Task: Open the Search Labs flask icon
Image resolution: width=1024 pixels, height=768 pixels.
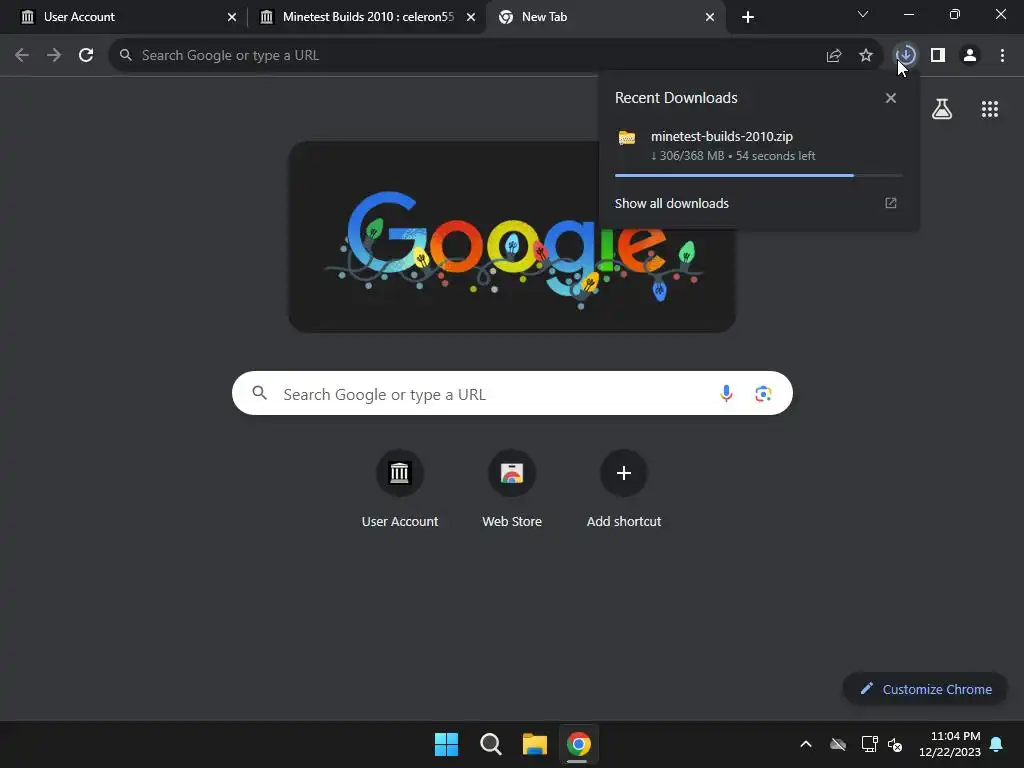Action: coord(942,109)
